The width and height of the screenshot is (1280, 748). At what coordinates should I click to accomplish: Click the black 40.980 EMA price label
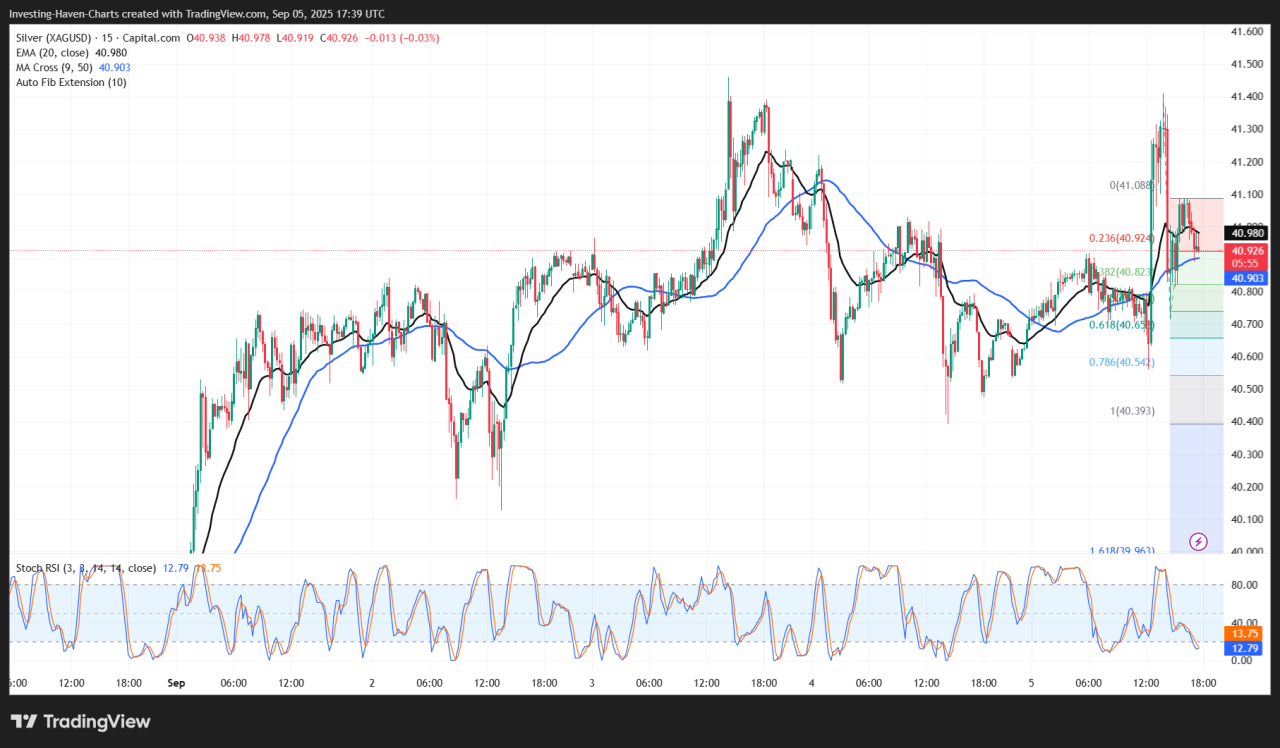point(1246,234)
